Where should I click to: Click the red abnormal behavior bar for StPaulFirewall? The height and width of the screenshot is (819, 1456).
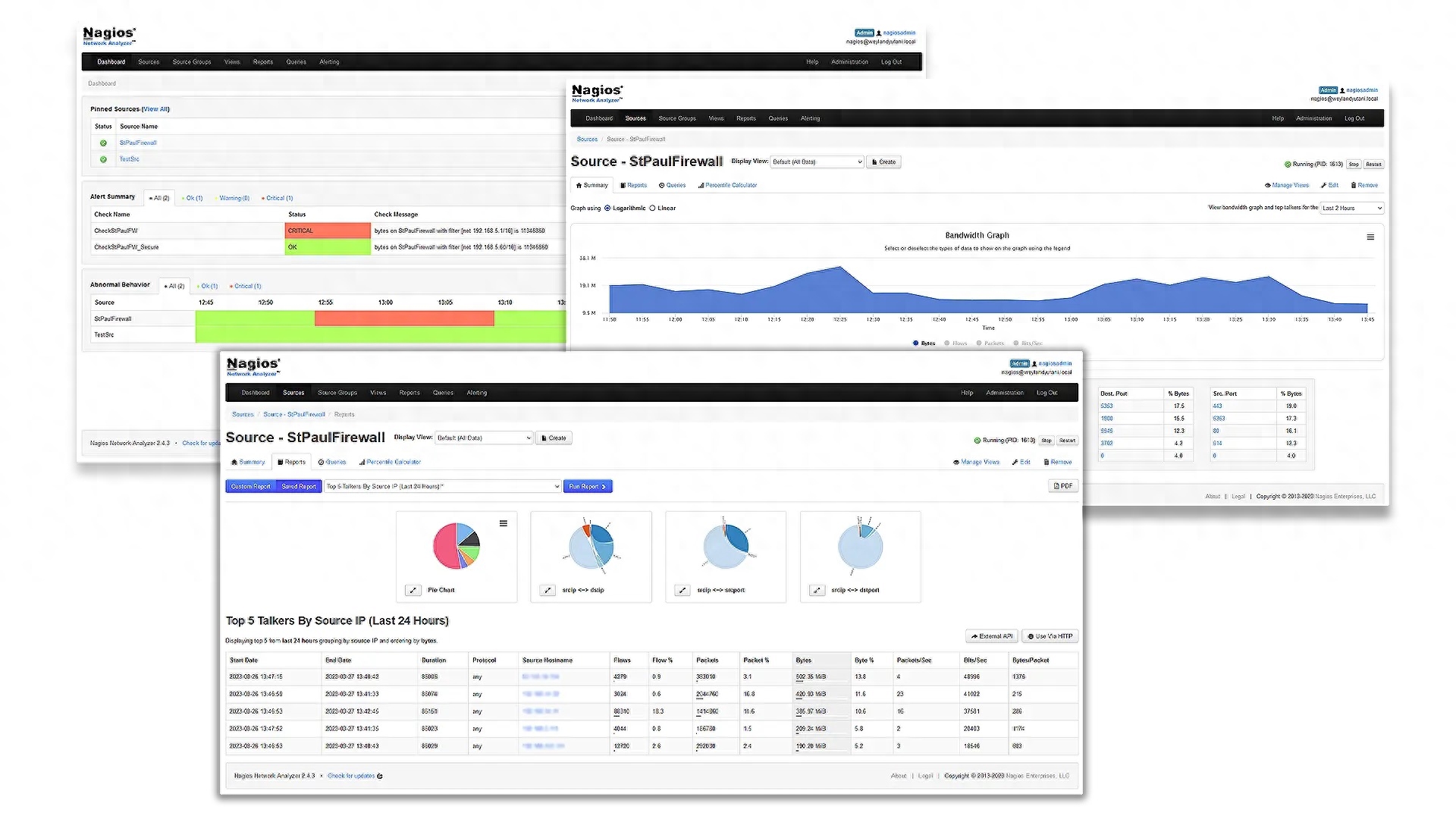403,318
